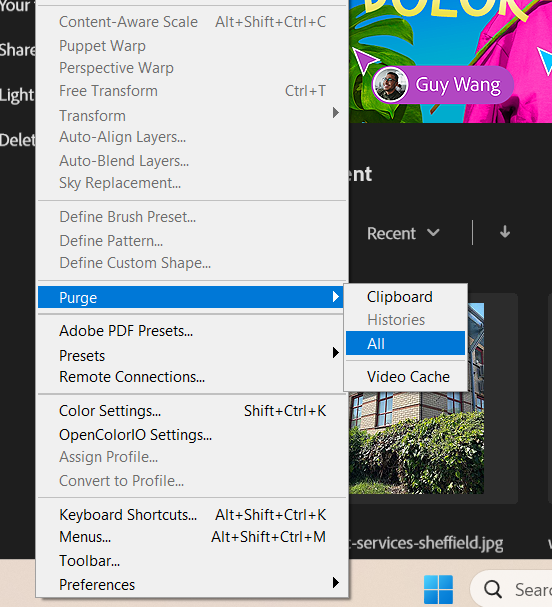Click Define Custom Shape entry

click(192, 263)
